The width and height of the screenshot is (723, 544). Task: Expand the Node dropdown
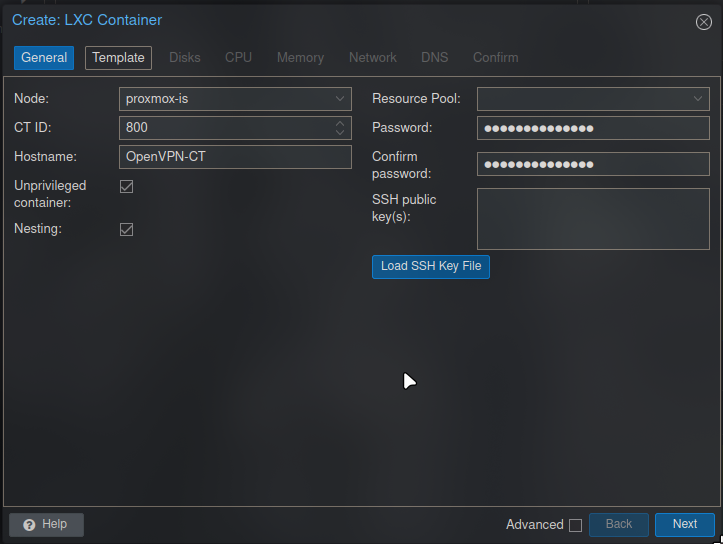pos(340,99)
